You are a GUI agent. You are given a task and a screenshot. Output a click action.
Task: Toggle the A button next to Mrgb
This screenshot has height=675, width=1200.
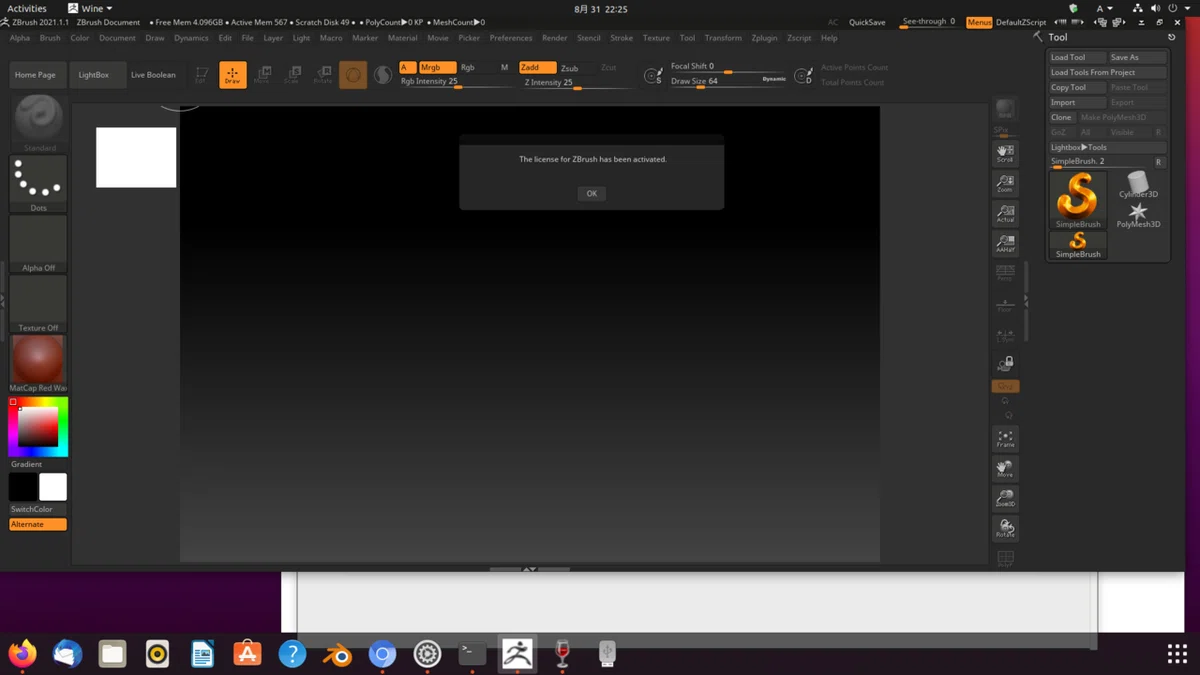tap(407, 67)
